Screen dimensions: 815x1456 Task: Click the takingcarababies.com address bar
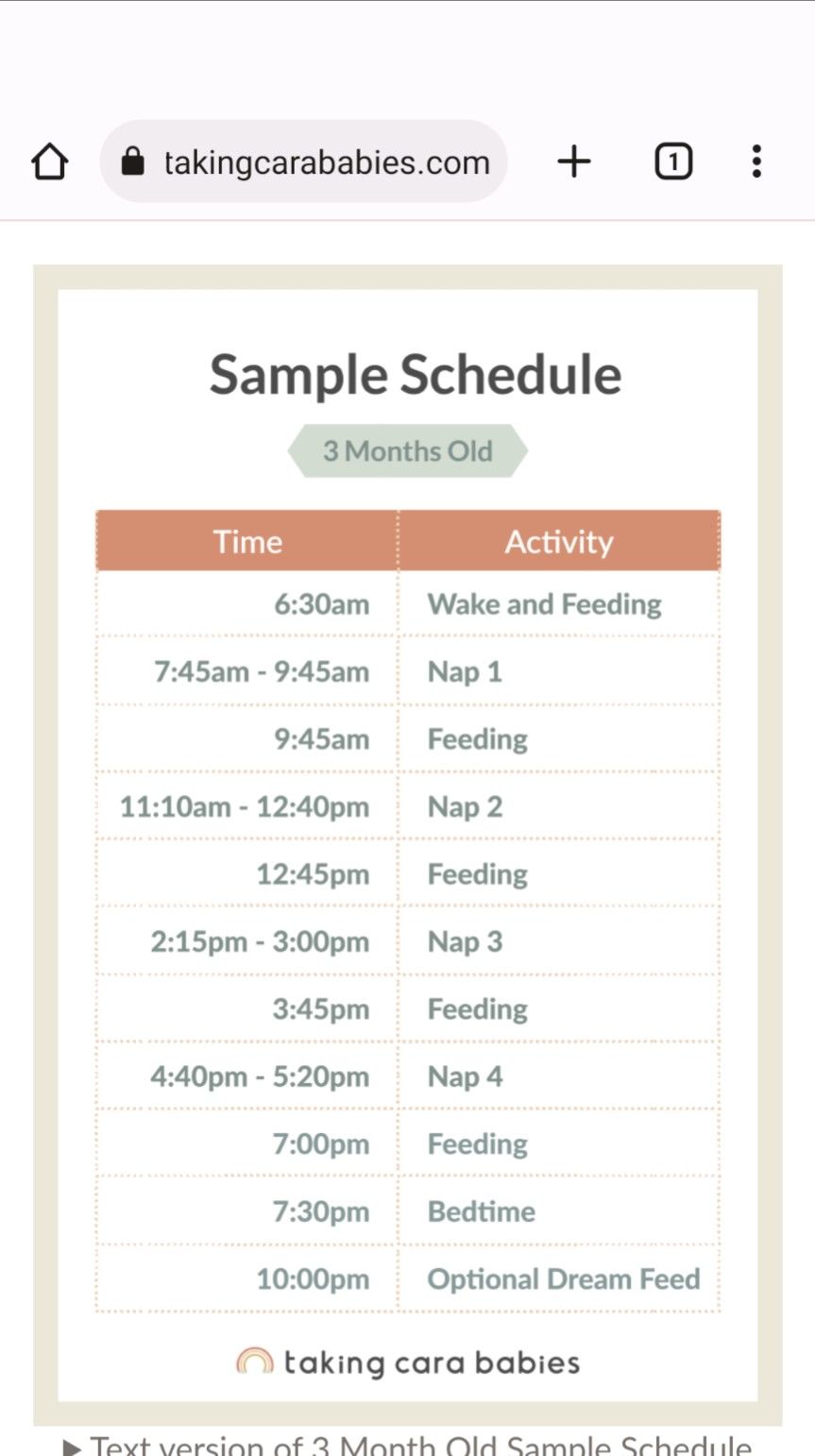click(326, 162)
